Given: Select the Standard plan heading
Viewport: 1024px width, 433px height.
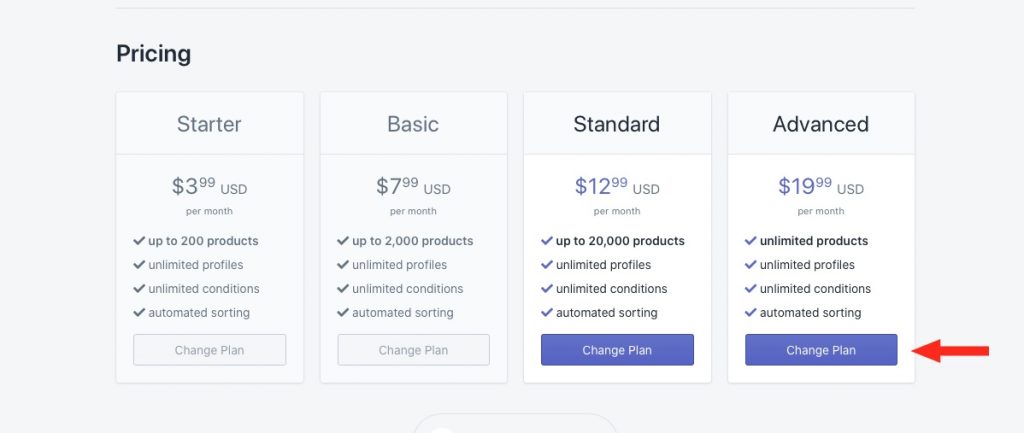Looking at the screenshot, I should tap(616, 124).
